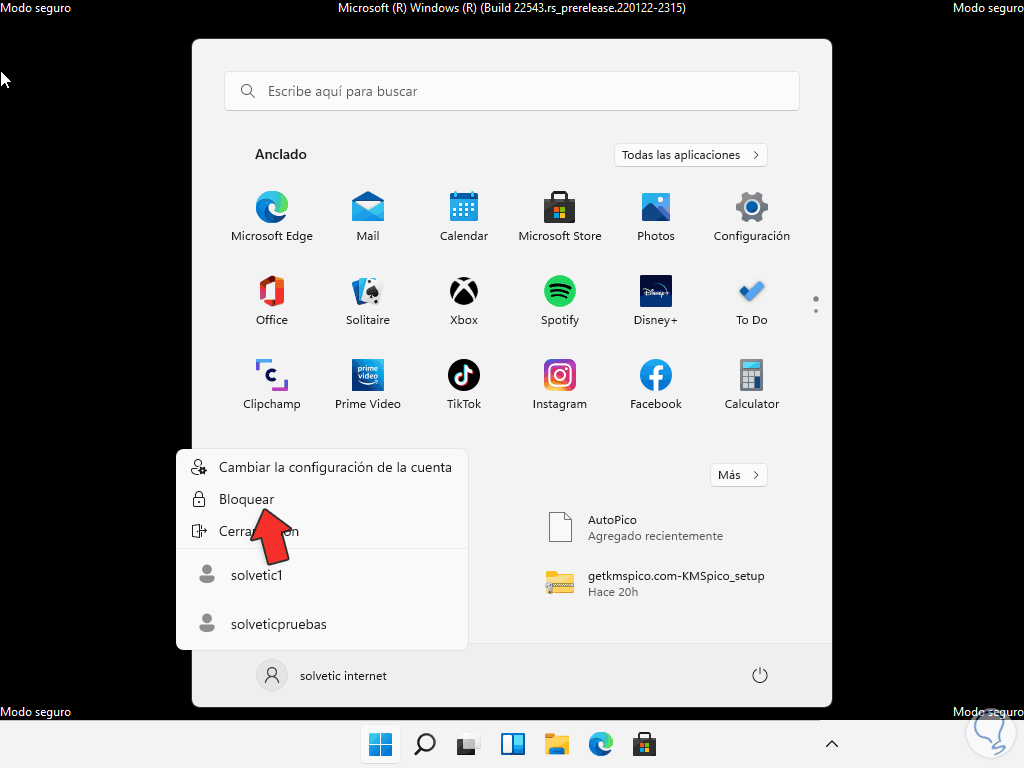Open Widgets from the taskbar

[513, 744]
